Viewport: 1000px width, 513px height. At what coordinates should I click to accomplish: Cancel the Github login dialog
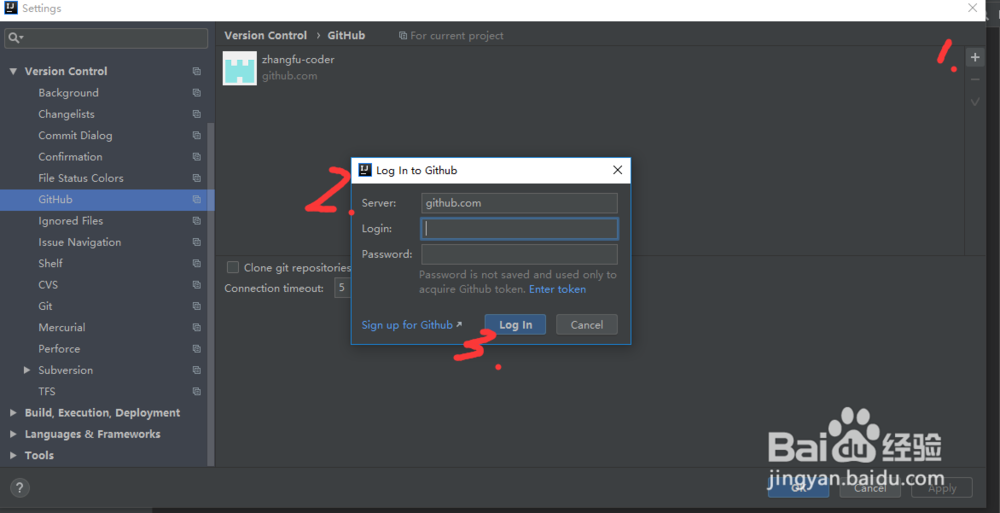tap(587, 325)
